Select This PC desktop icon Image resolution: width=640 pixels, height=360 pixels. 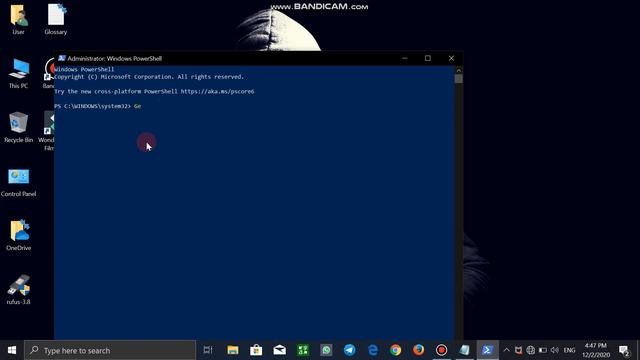point(18,73)
